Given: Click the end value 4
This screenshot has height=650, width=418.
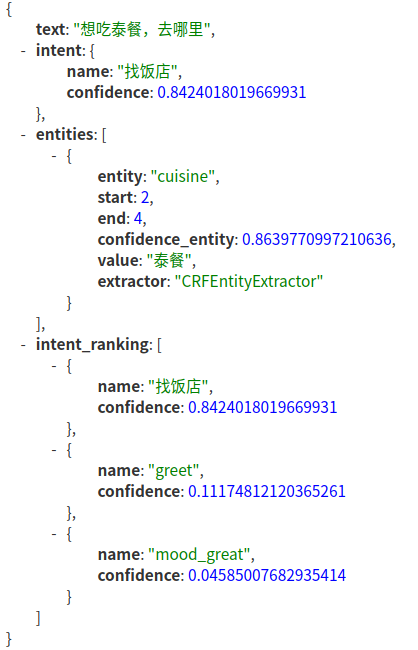Looking at the screenshot, I should tap(138, 218).
